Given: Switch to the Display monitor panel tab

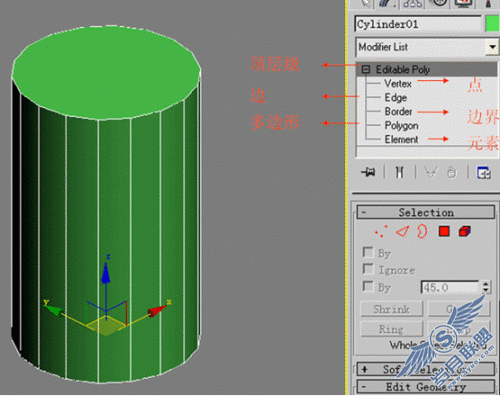Looking at the screenshot, I should [x=464, y=3].
